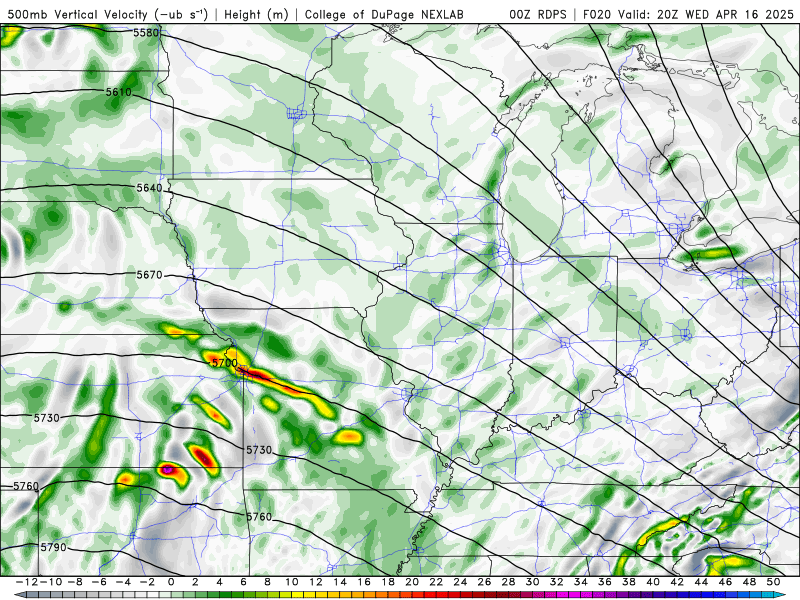Screen dimensions: 800x600
Task: Click the 46 value on the color scale
Action: click(x=725, y=582)
